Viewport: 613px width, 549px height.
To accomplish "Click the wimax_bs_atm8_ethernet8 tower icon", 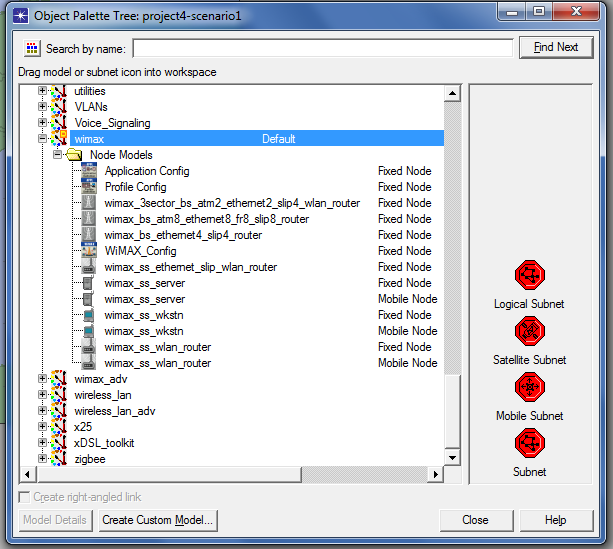I will pos(89,219).
